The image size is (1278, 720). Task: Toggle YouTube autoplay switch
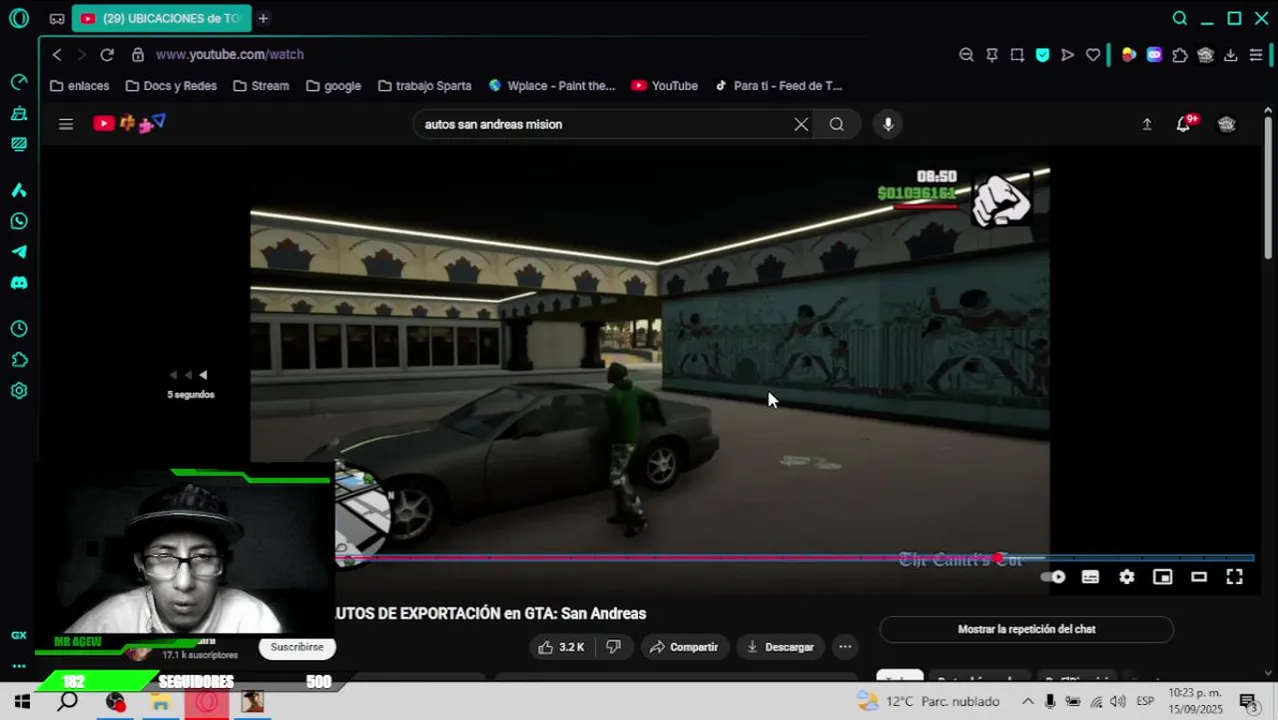(1053, 577)
